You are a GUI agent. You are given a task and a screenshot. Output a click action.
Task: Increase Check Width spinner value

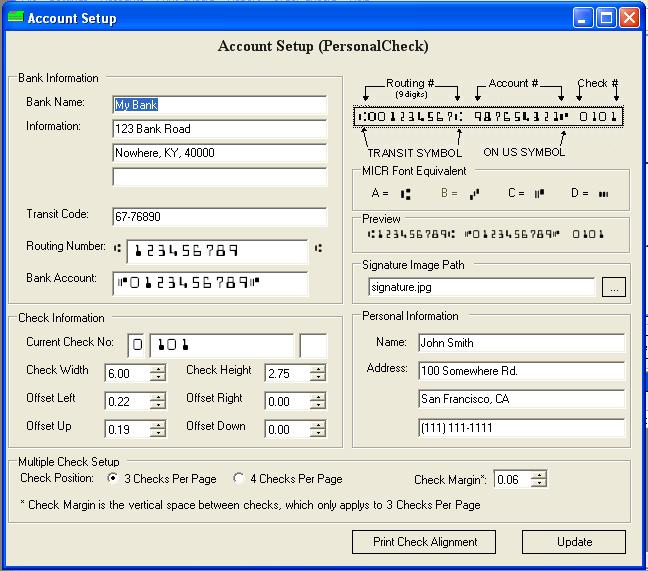pyautogui.click(x=158, y=368)
